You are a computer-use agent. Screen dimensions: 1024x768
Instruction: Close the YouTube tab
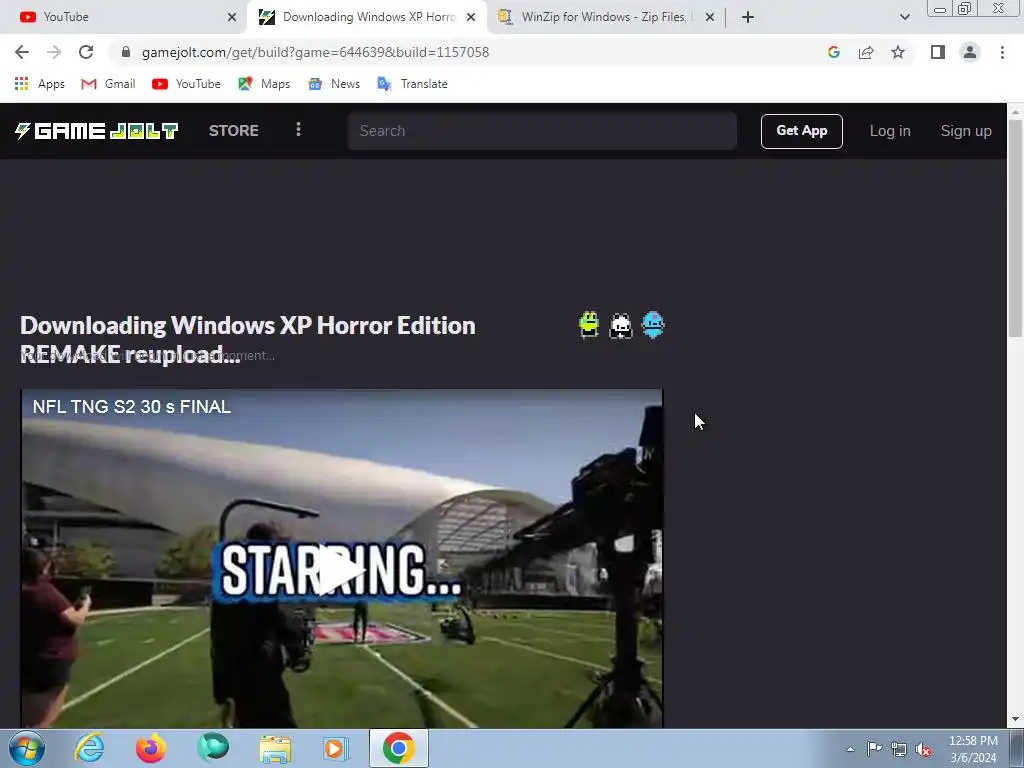pos(232,18)
